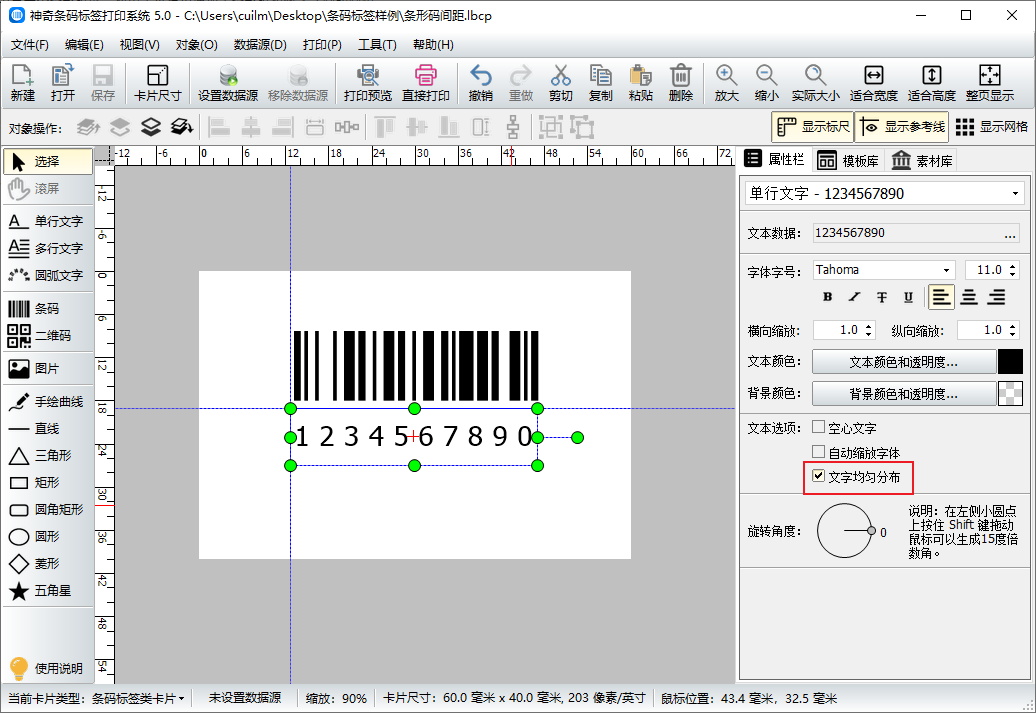Fit view with 适合高度

pyautogui.click(x=932, y=83)
